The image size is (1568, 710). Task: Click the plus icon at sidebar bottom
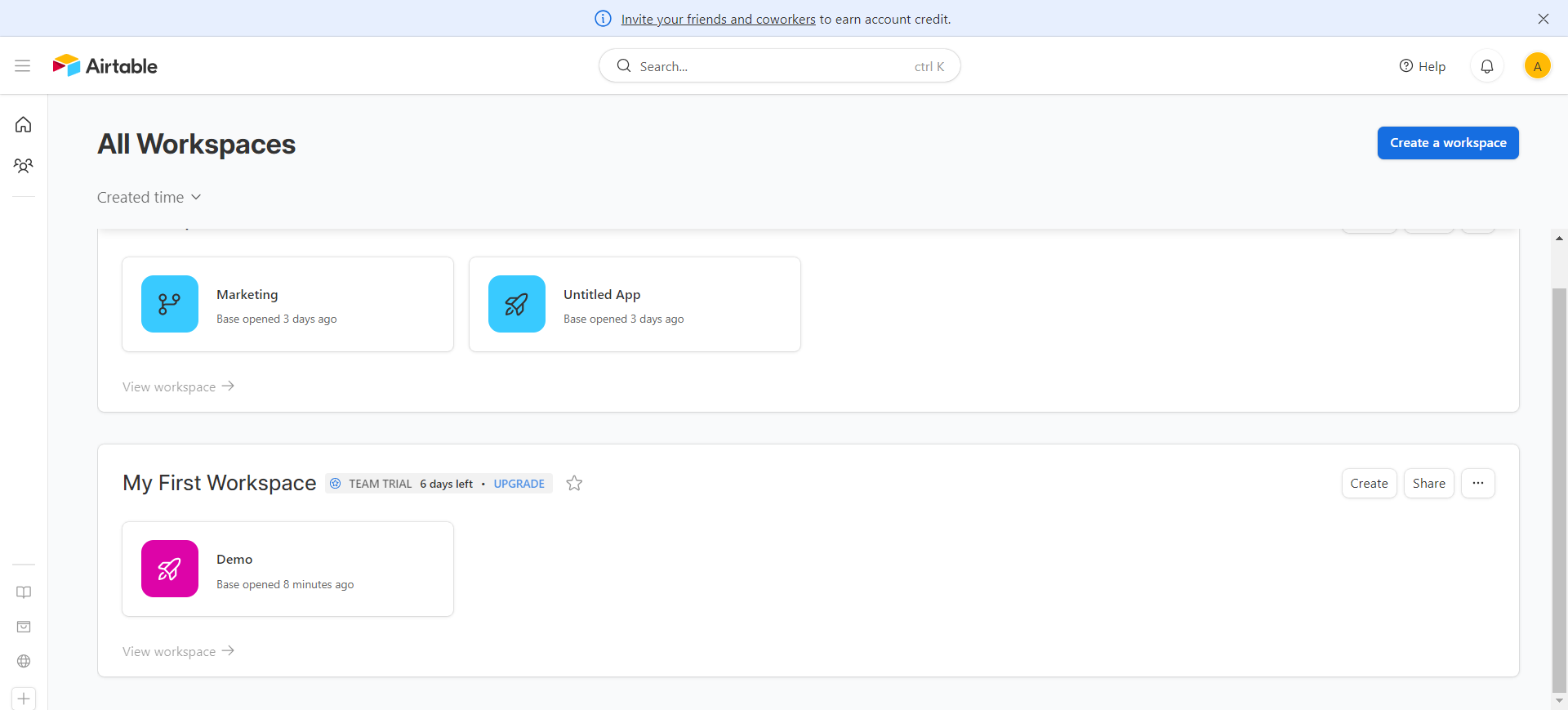pos(24,699)
